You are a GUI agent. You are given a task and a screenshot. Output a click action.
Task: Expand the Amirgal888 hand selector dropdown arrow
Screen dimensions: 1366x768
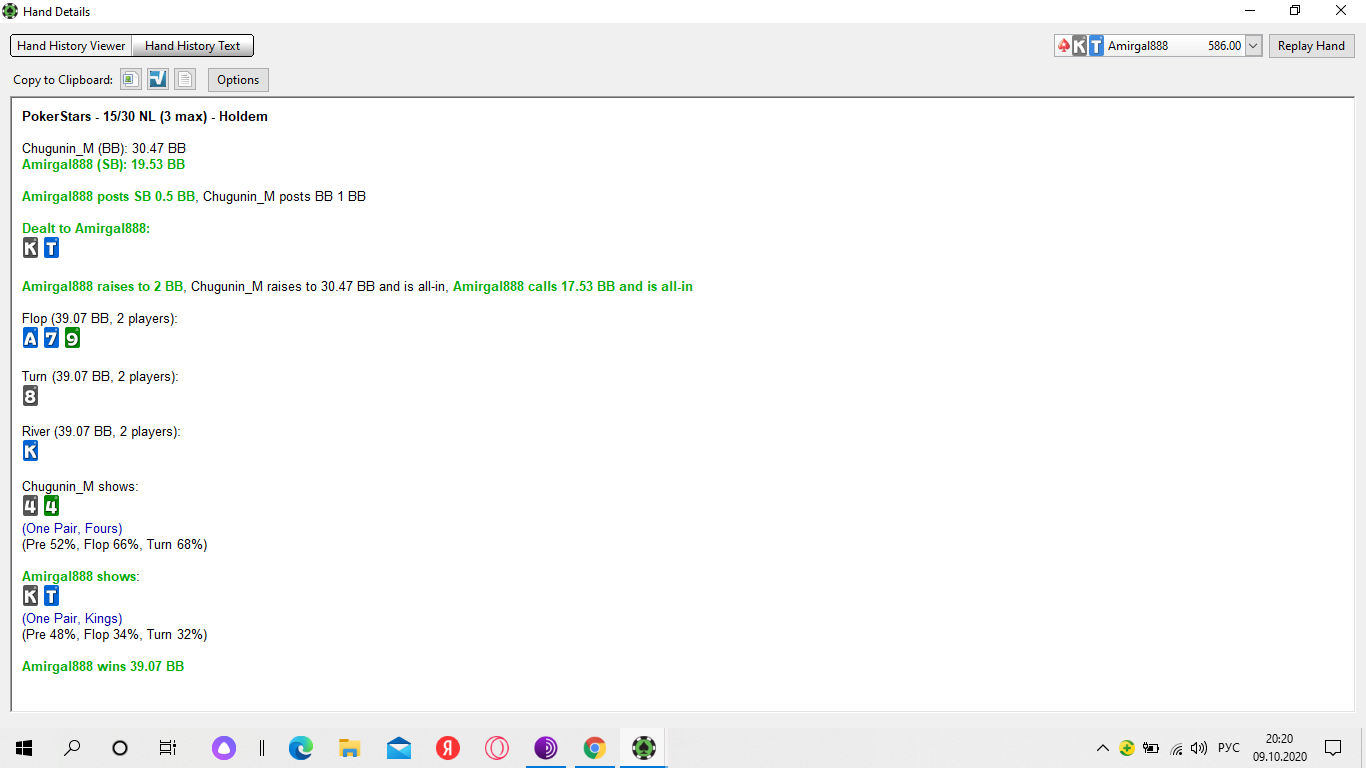tap(1254, 45)
